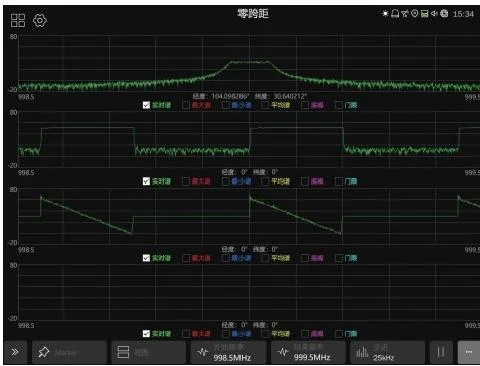This screenshot has height=366, width=480.
Task: Tap the network signal status icon
Action: click(x=405, y=14)
